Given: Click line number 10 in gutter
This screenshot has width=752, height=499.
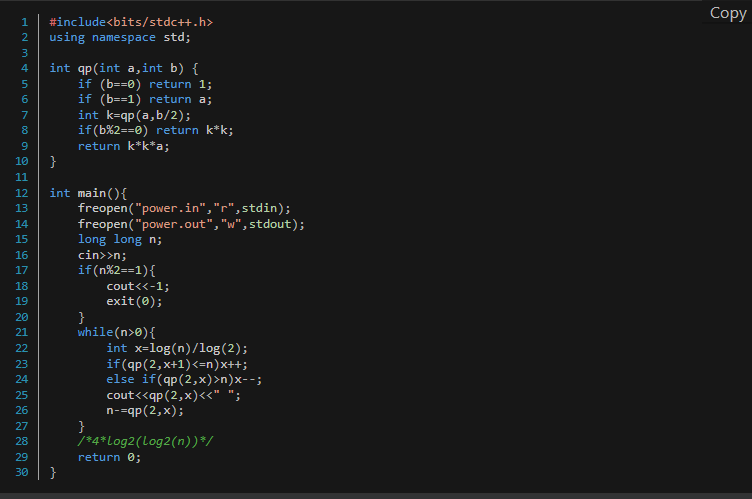Looking at the screenshot, I should pos(22,161).
